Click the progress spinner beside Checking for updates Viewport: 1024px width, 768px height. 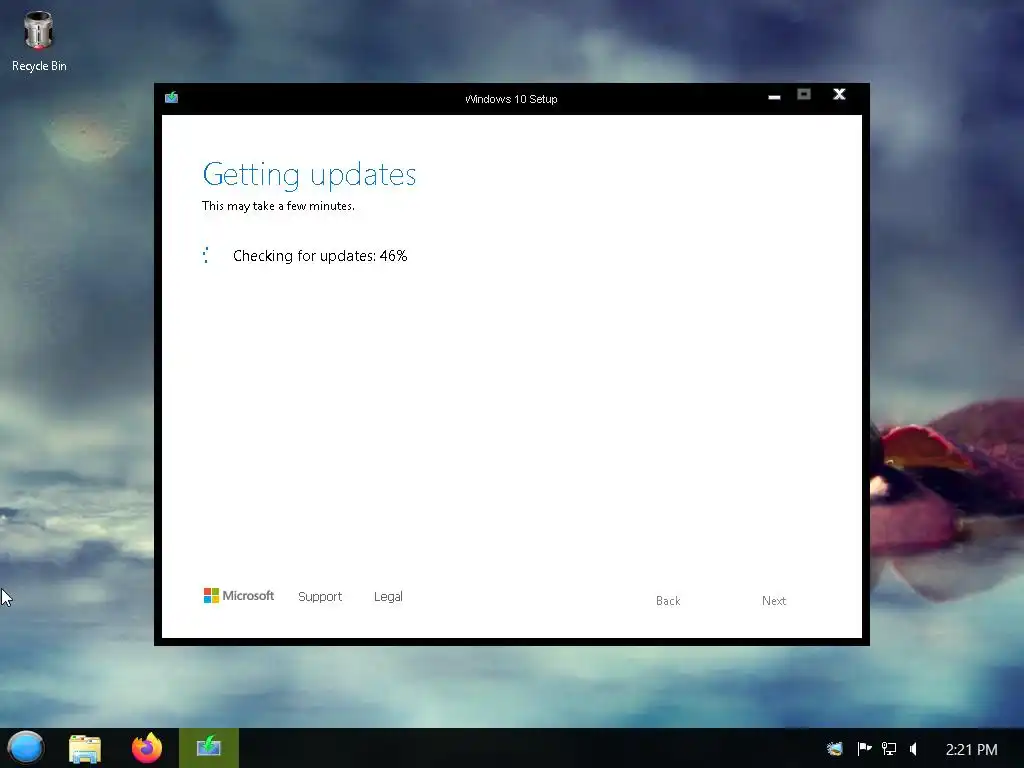click(206, 255)
